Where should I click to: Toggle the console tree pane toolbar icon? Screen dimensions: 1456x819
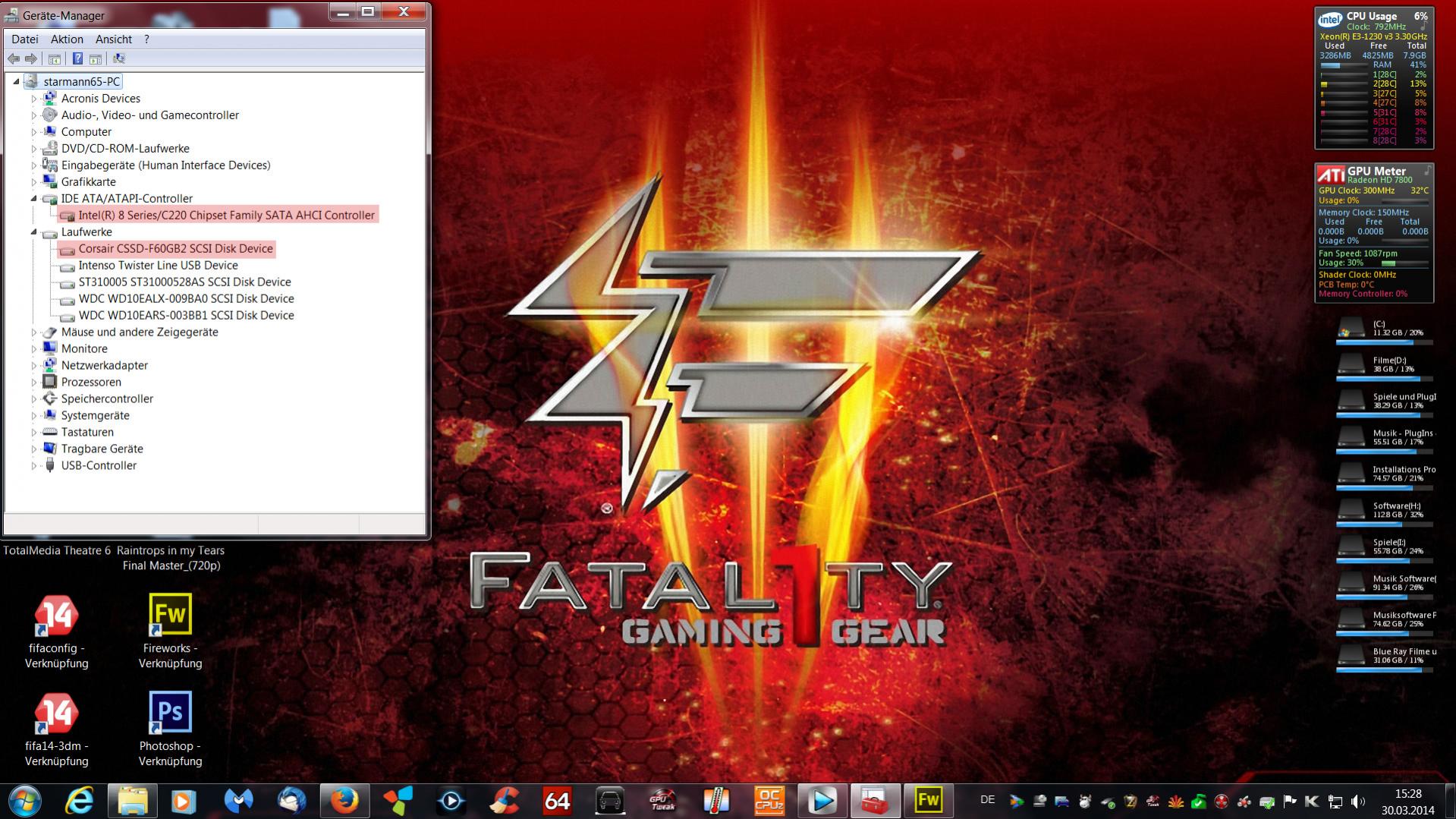tap(55, 58)
